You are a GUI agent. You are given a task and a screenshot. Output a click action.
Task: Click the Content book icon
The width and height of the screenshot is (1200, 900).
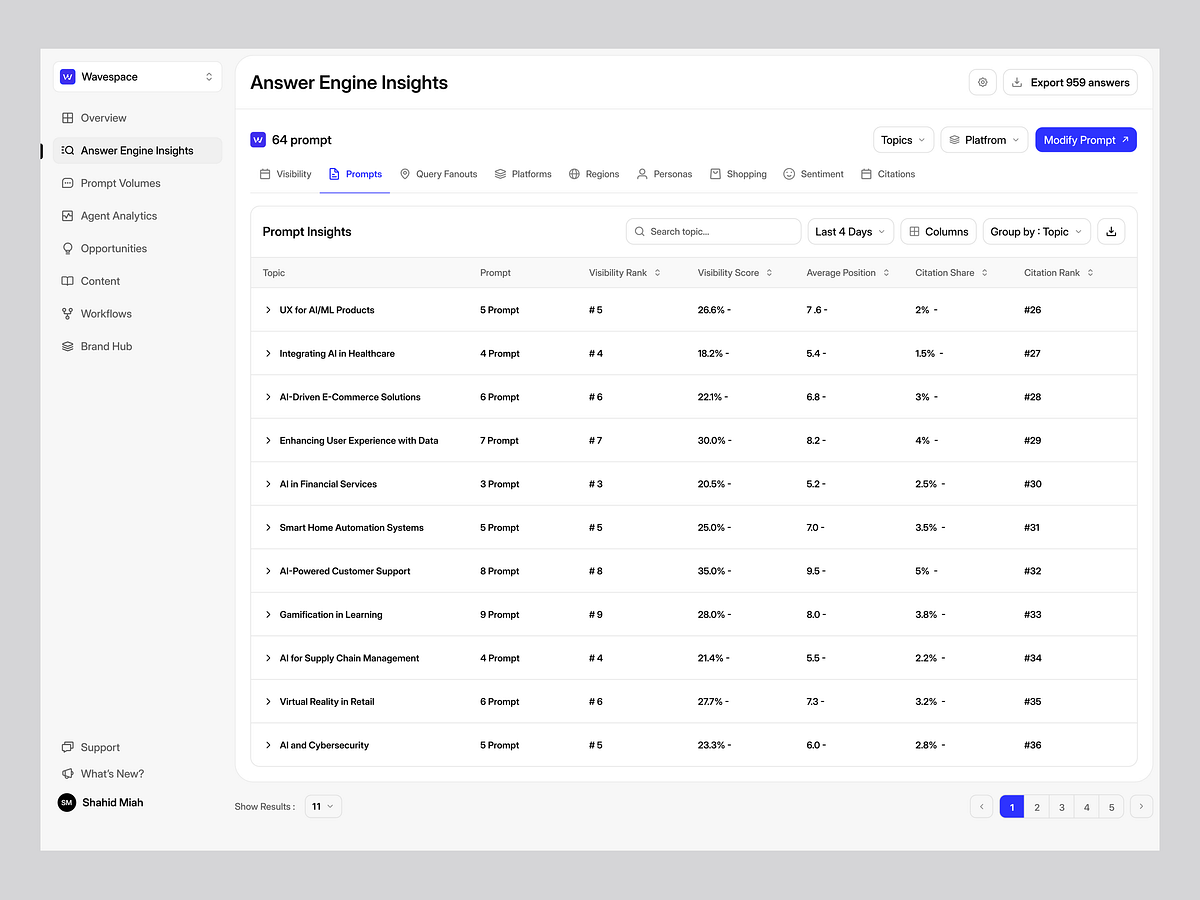pos(68,281)
